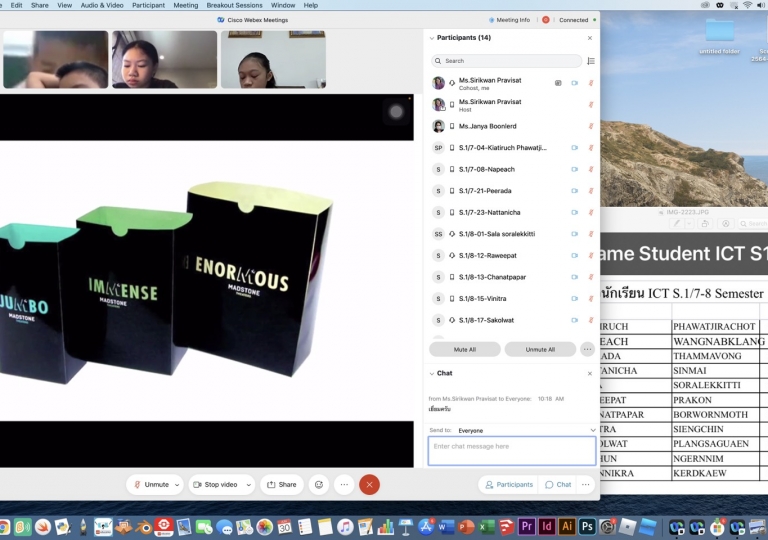Screen dimensions: 768x540
Task: Open the Share menu
Action: (40, 5)
